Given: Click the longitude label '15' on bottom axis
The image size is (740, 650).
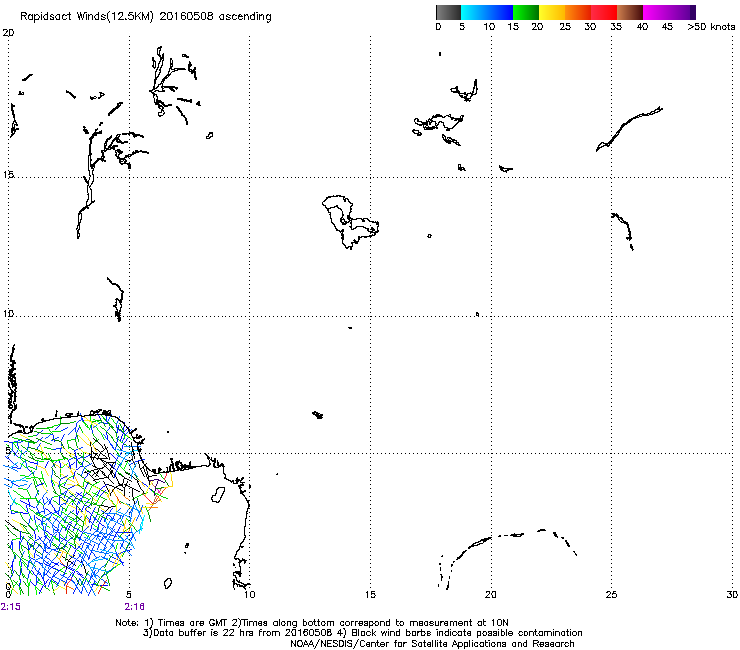Looking at the screenshot, I should coord(370,595).
